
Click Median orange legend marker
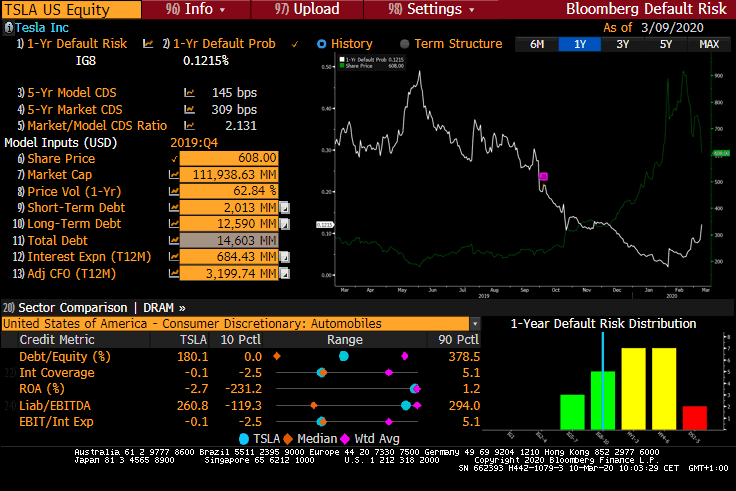click(288, 439)
